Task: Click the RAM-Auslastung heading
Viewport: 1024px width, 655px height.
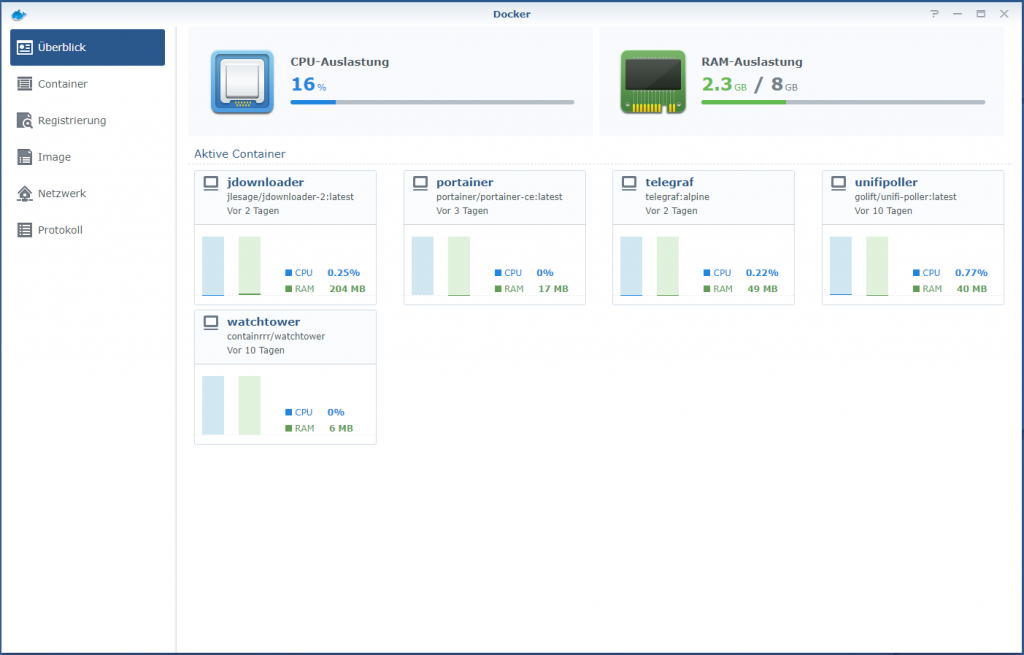Action: coord(752,62)
